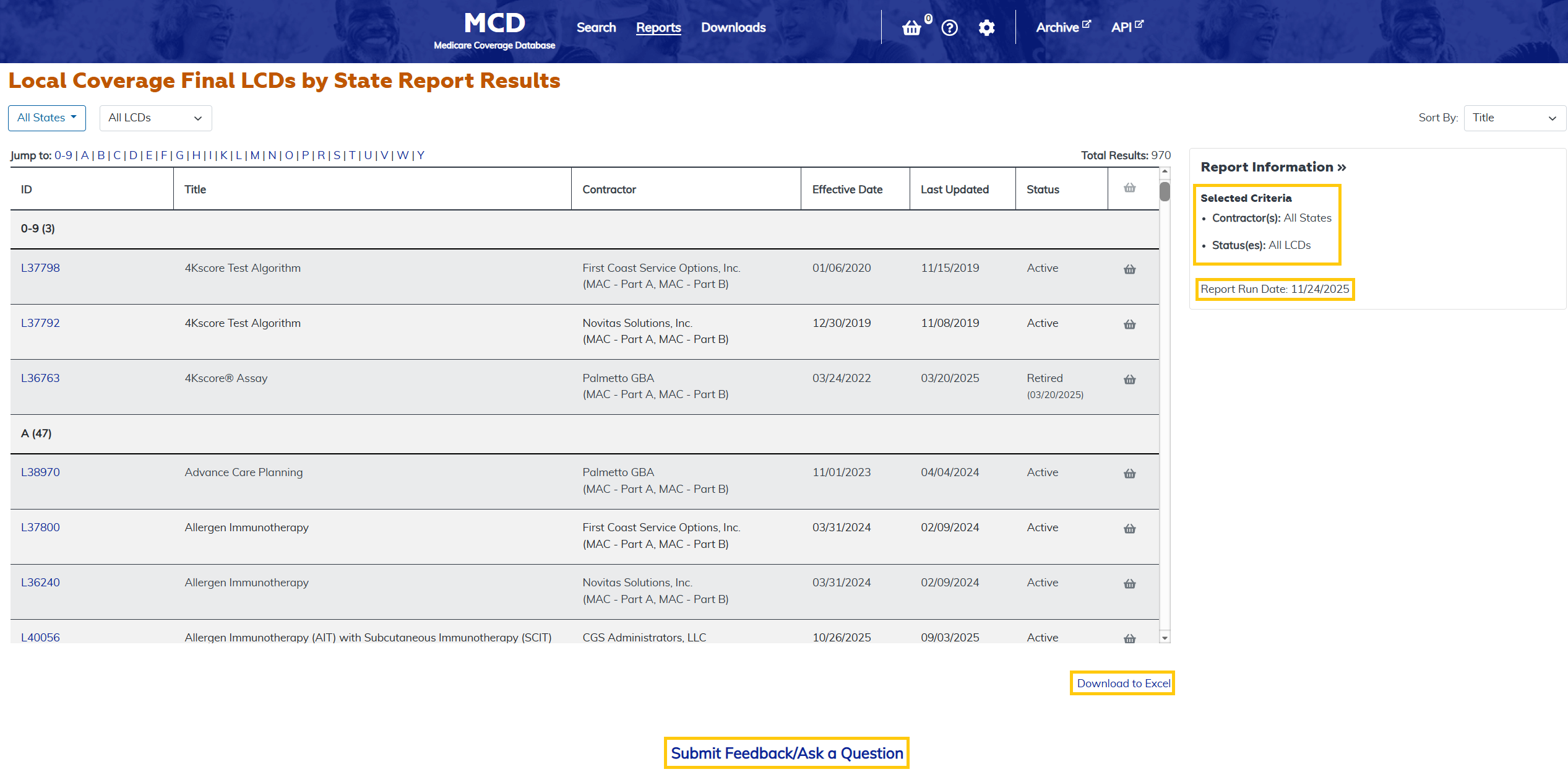This screenshot has height=777, width=1568.
Task: Open the shopping basket in the header
Action: 911,27
